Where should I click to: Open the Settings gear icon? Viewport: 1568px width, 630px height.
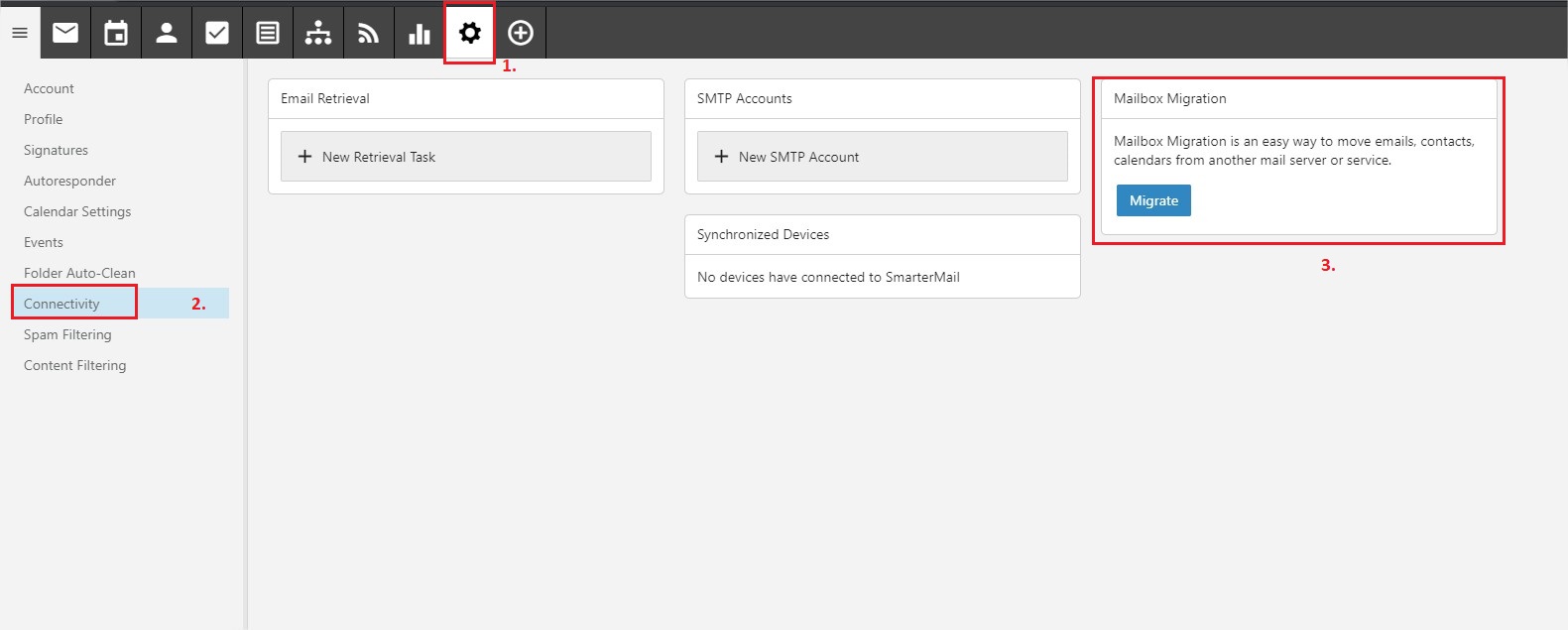pyautogui.click(x=470, y=33)
